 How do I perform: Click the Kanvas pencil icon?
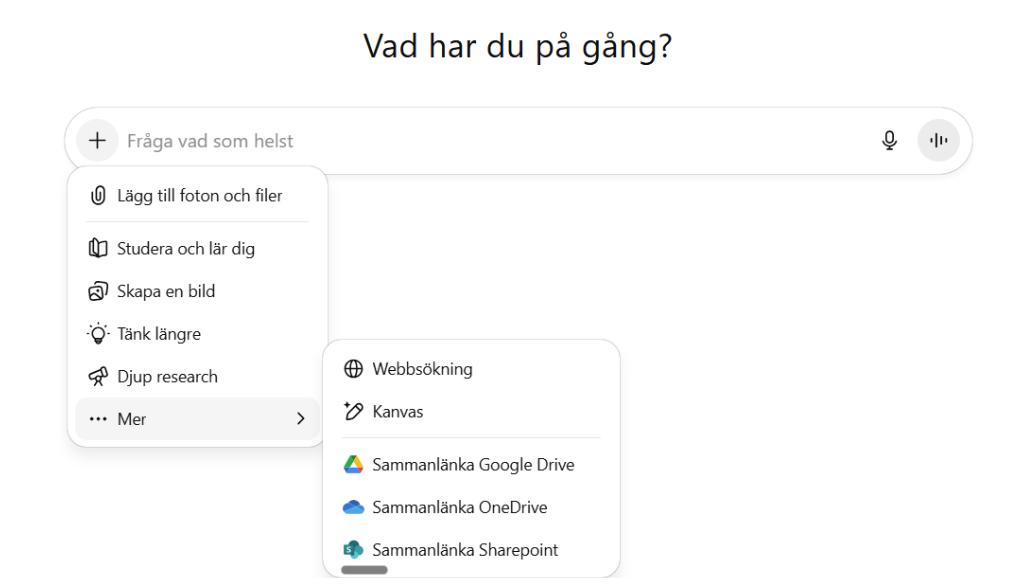pos(353,412)
